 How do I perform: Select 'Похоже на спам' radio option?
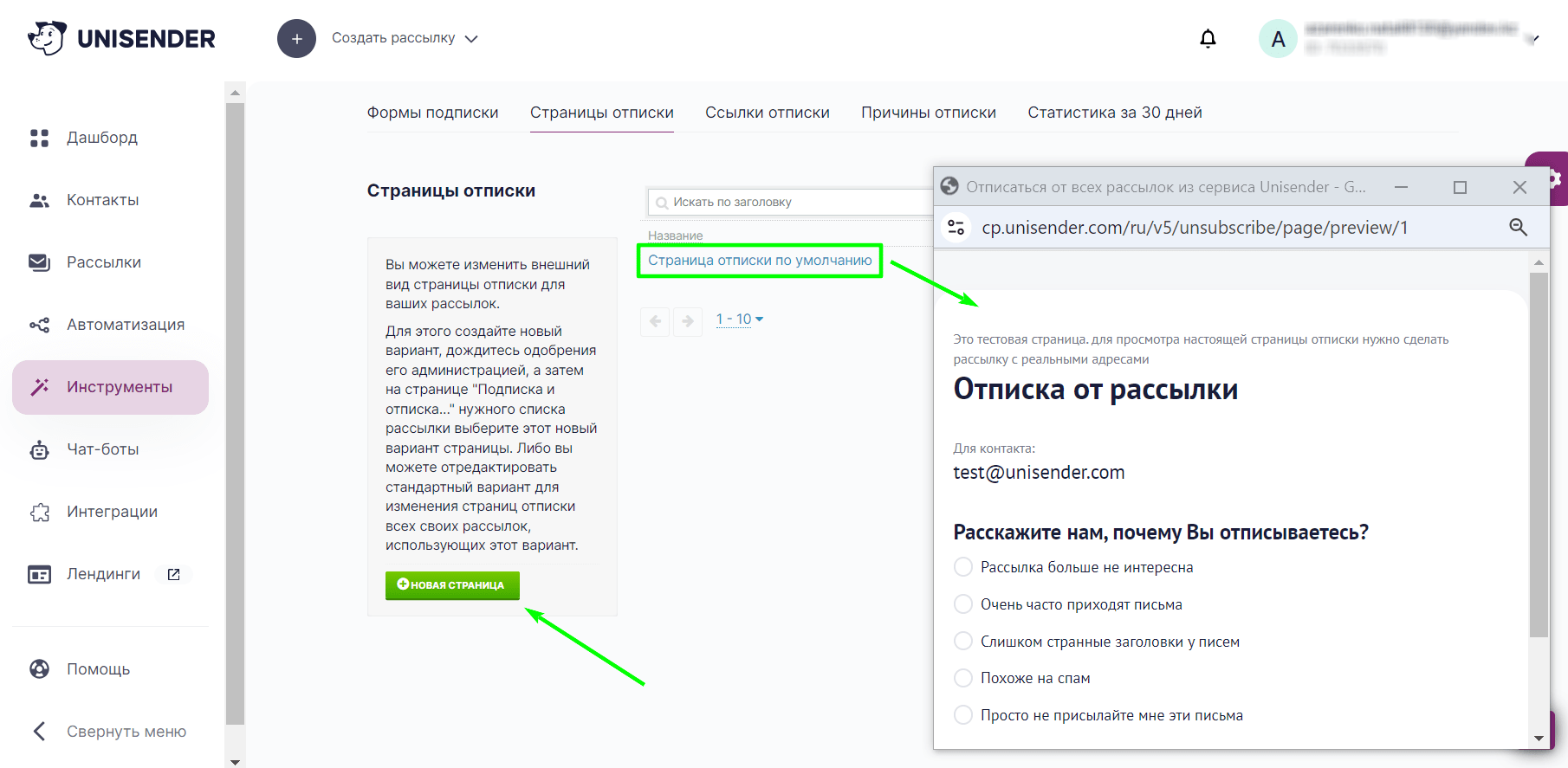coord(963,678)
